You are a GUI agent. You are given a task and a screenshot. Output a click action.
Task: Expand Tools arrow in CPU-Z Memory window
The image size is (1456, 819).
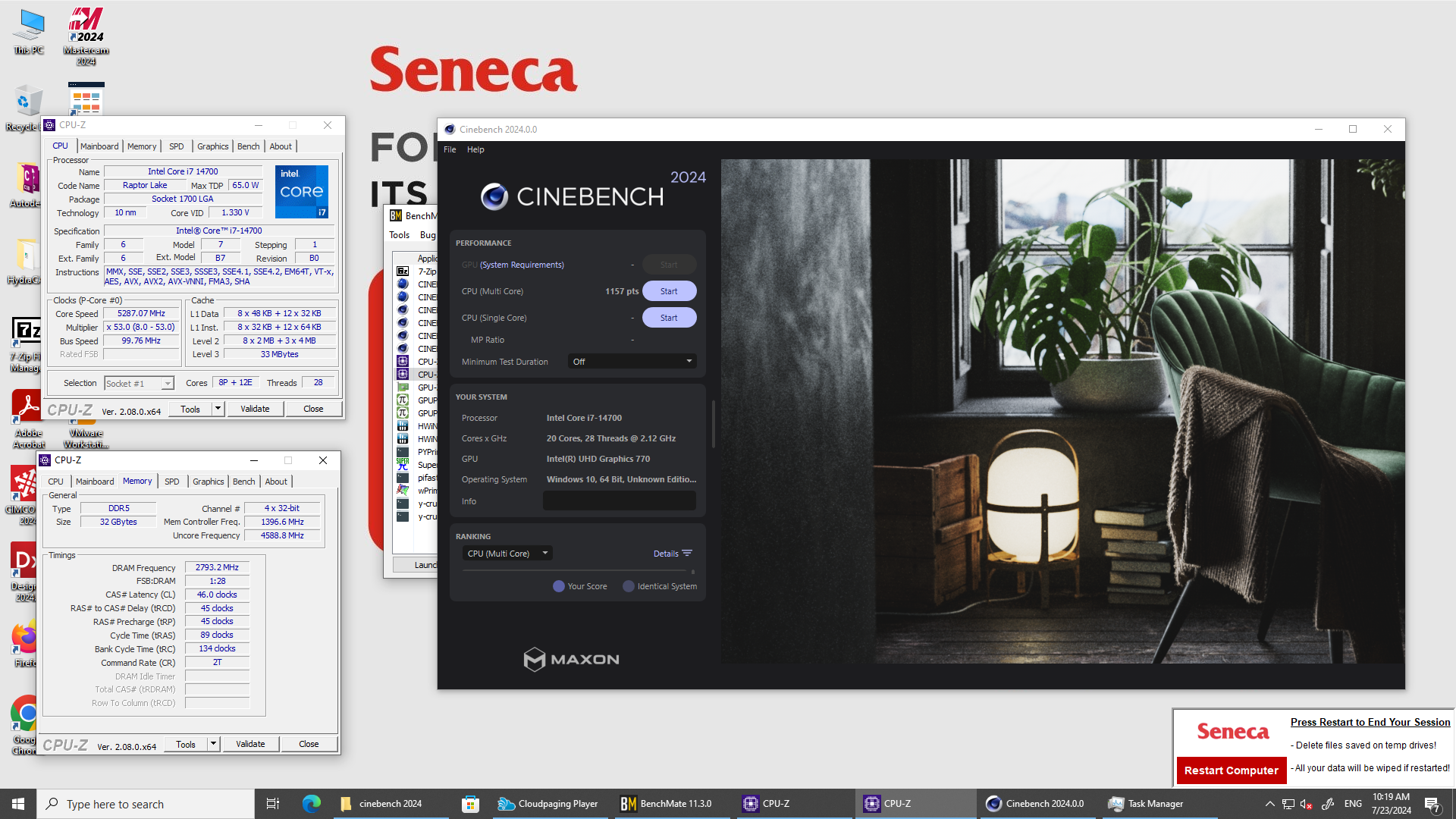[213, 744]
